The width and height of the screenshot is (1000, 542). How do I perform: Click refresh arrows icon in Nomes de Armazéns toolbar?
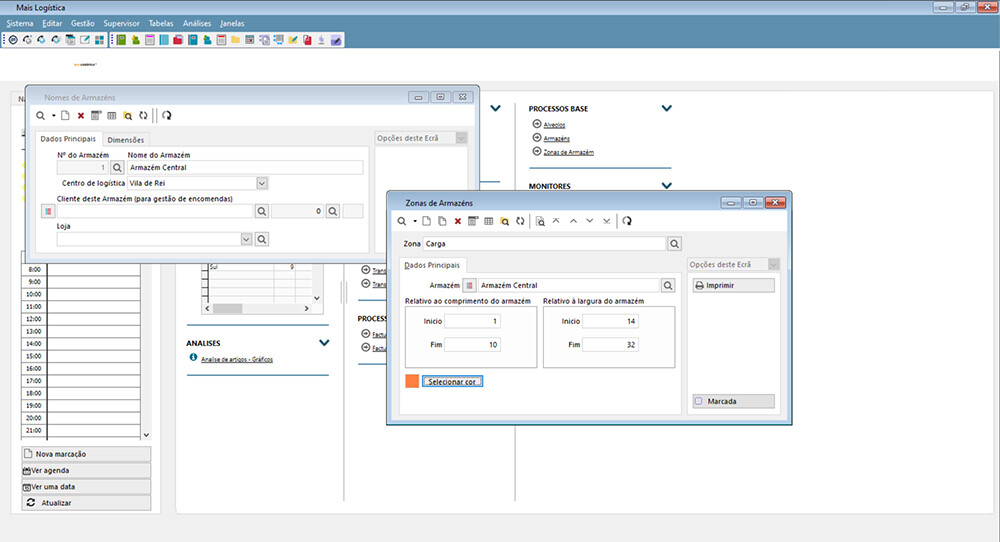[143, 115]
